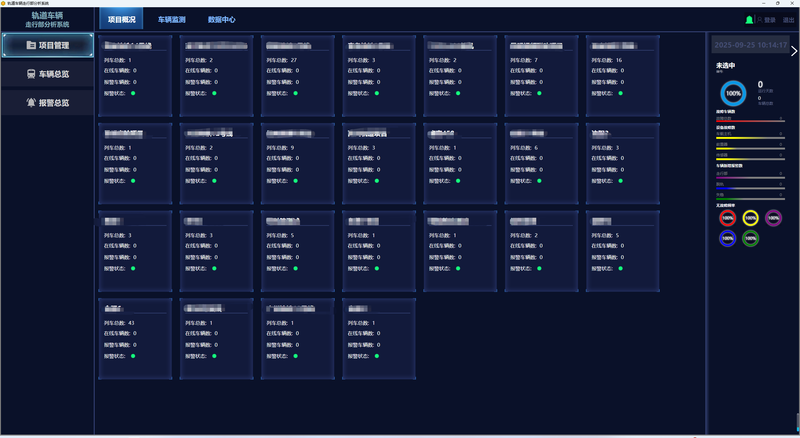Click the red 100% ring gauge
This screenshot has width=800, height=438.
pyautogui.click(x=728, y=218)
